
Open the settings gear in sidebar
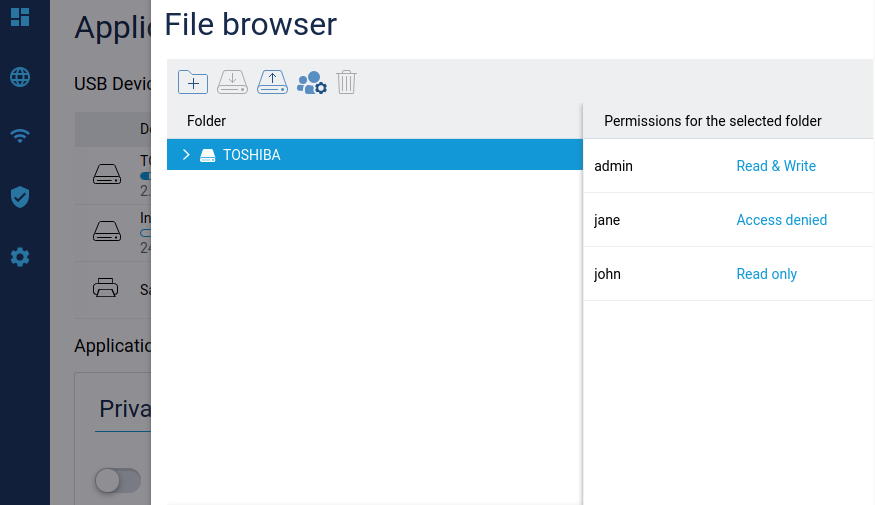(x=20, y=257)
